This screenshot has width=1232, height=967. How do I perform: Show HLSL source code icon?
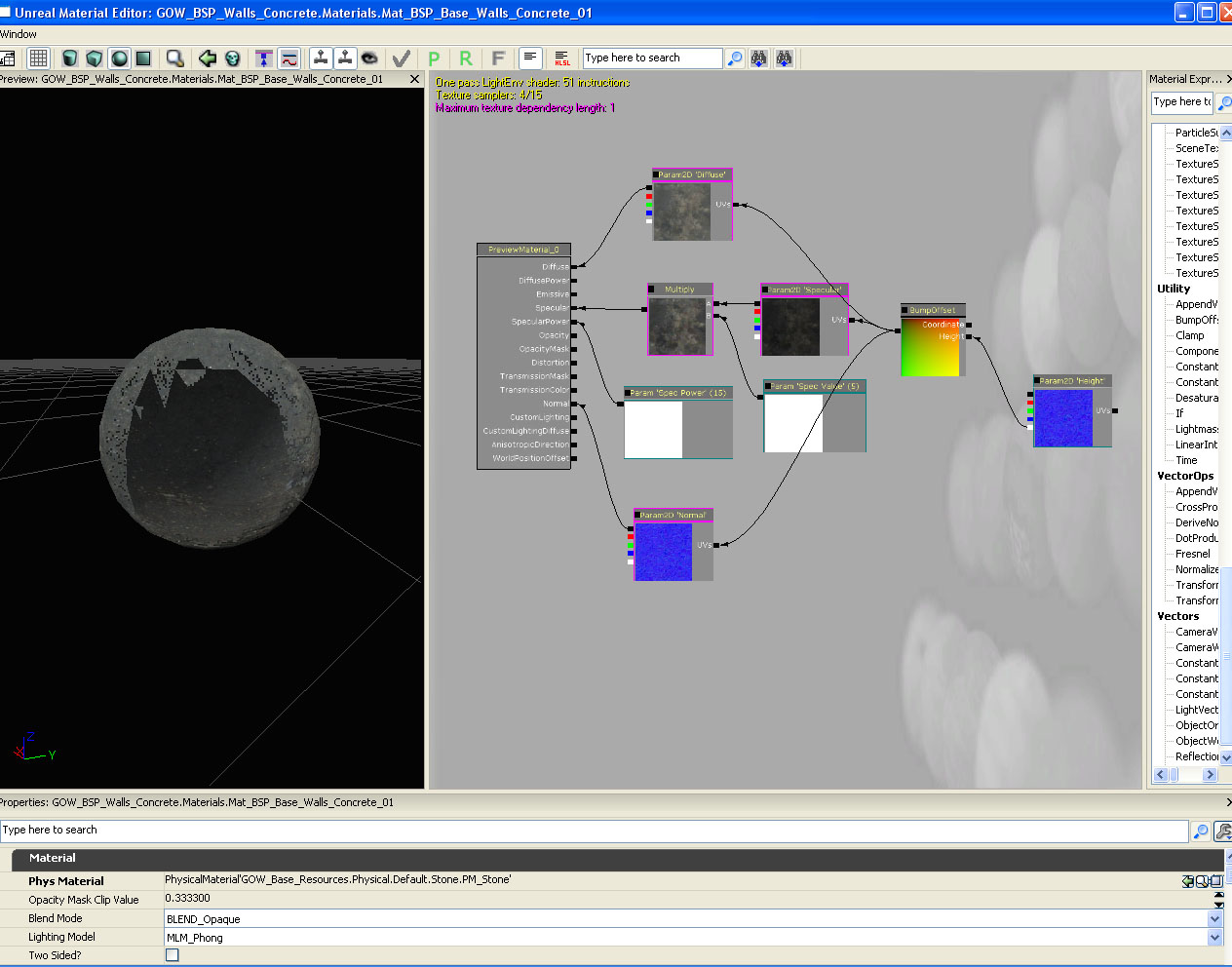click(x=562, y=58)
